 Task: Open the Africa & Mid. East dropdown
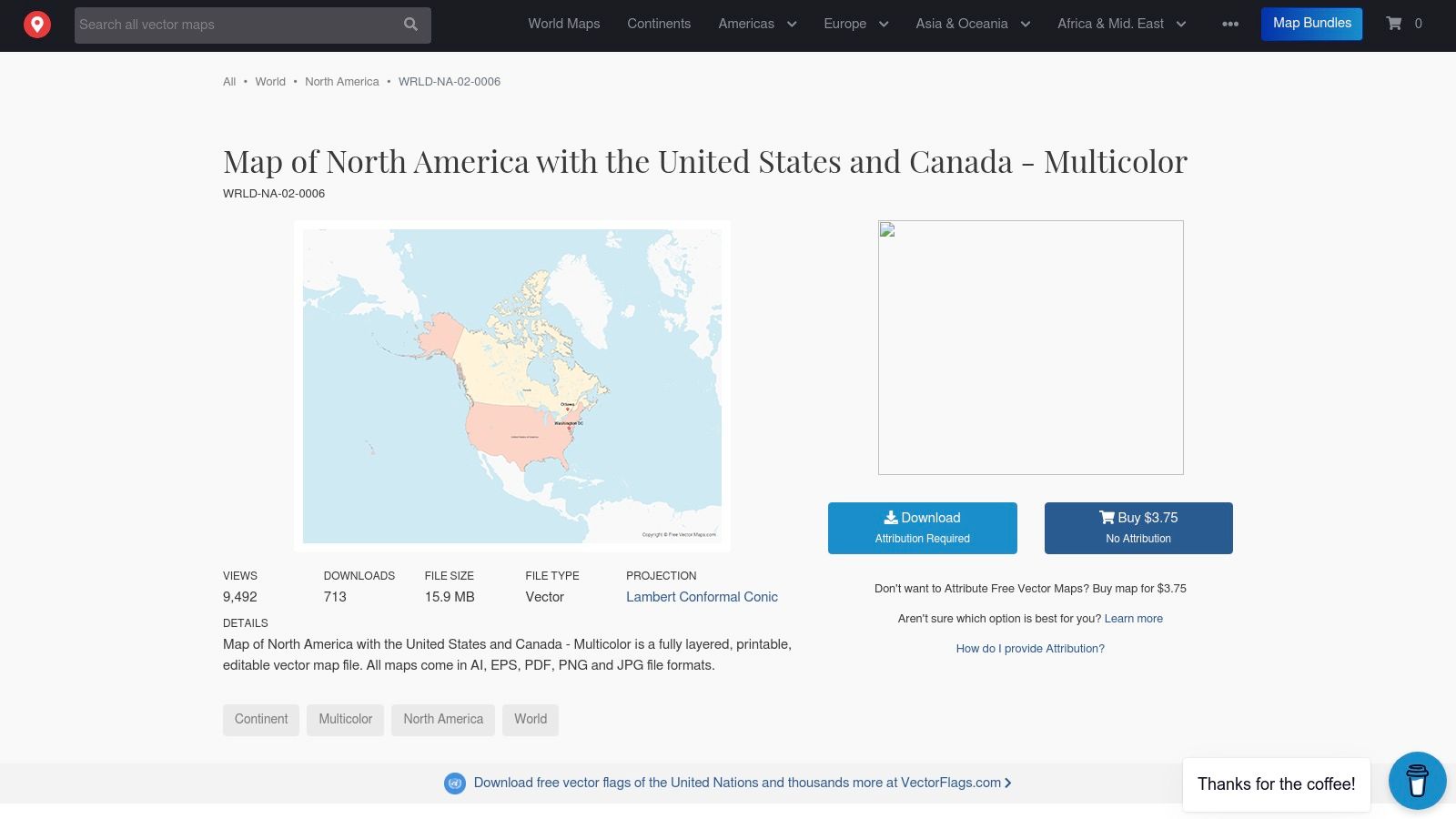pyautogui.click(x=1122, y=24)
